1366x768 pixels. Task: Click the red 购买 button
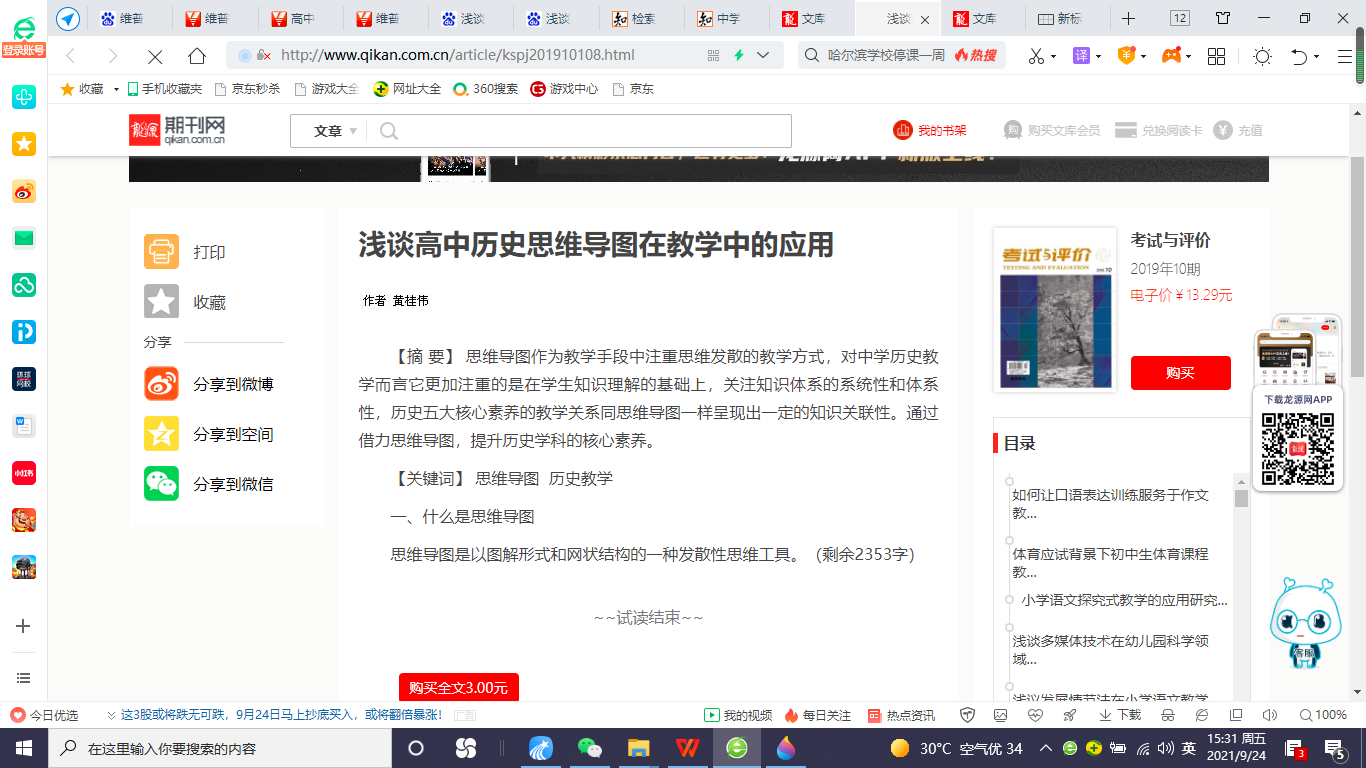1180,373
